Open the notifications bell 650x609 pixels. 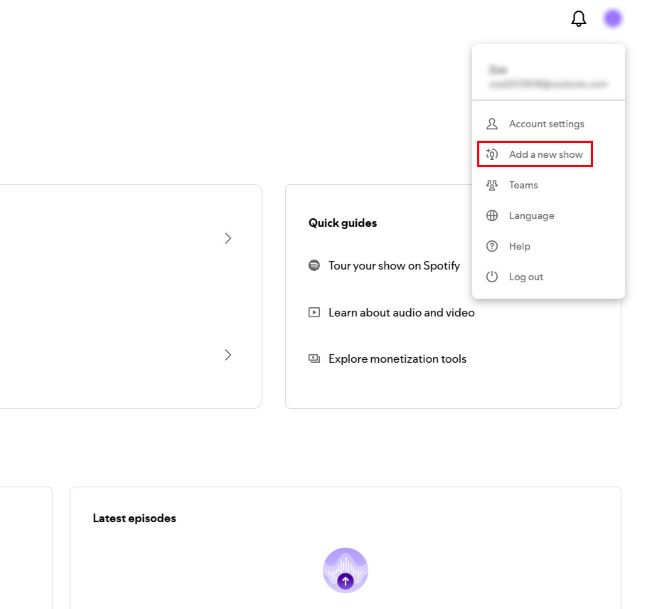pos(578,19)
